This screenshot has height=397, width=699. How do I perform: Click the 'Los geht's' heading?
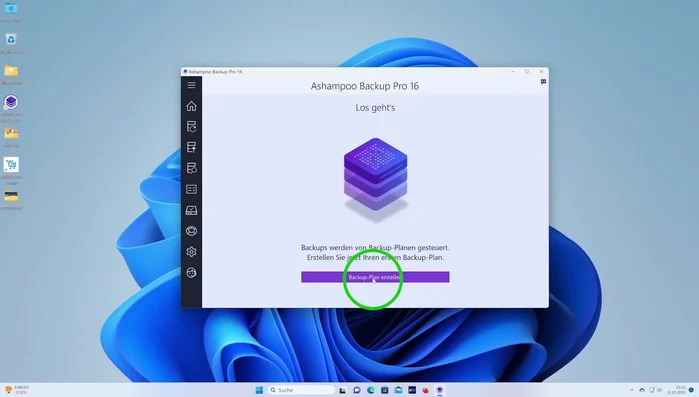375,108
